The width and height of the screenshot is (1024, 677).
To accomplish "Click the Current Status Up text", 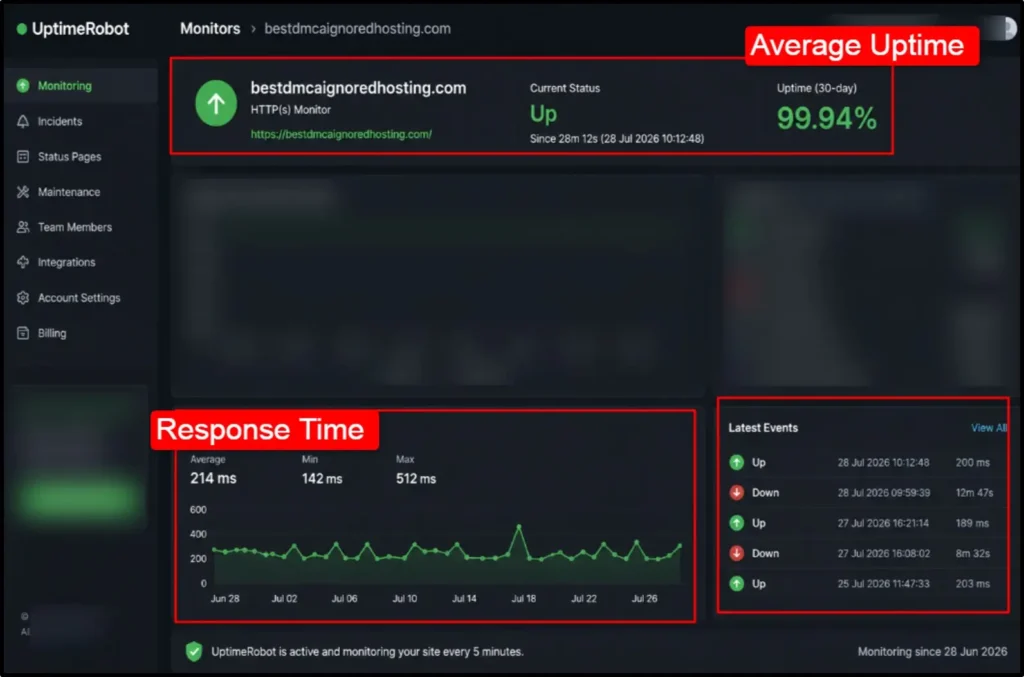I will 543,114.
